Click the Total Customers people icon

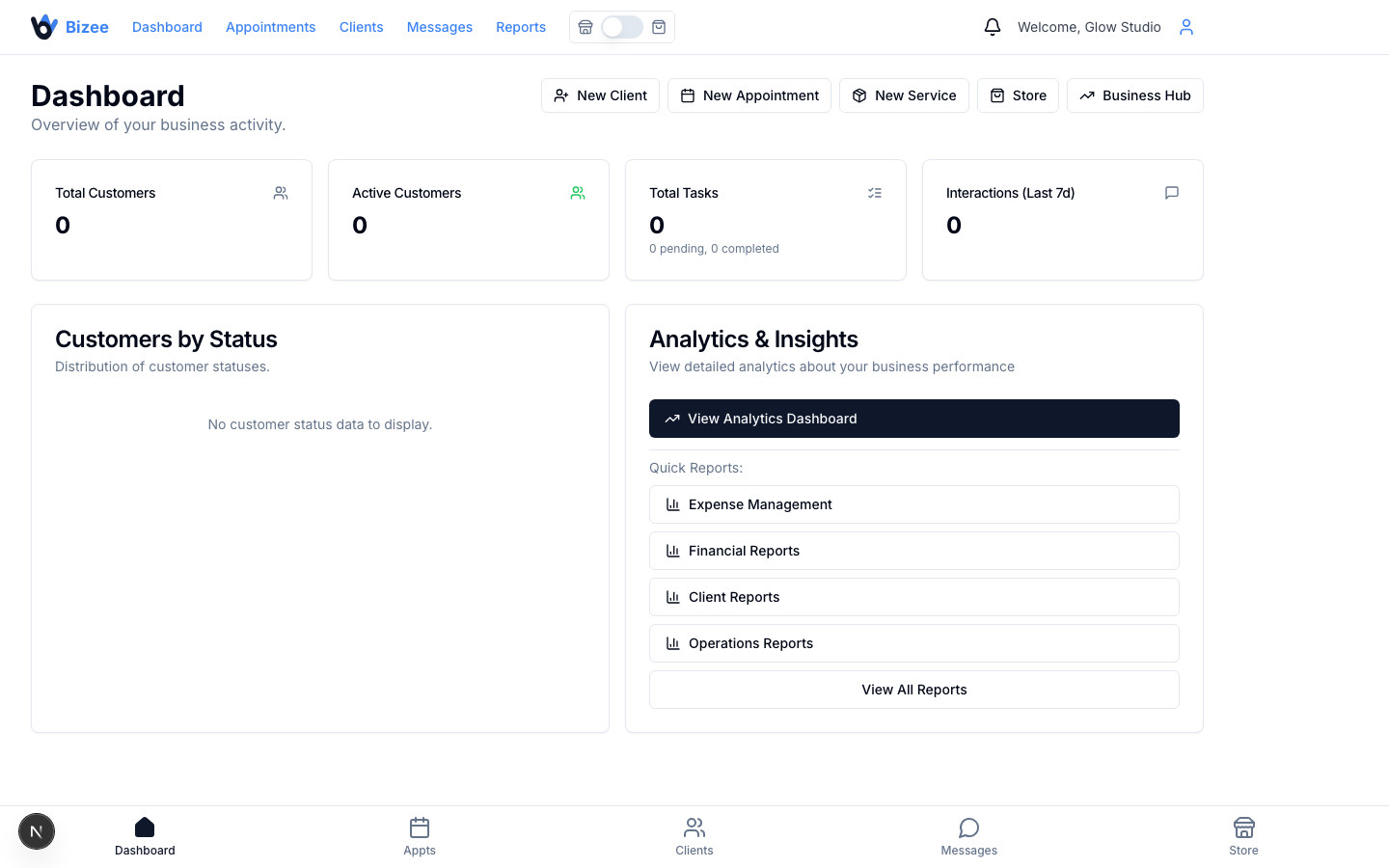(281, 193)
